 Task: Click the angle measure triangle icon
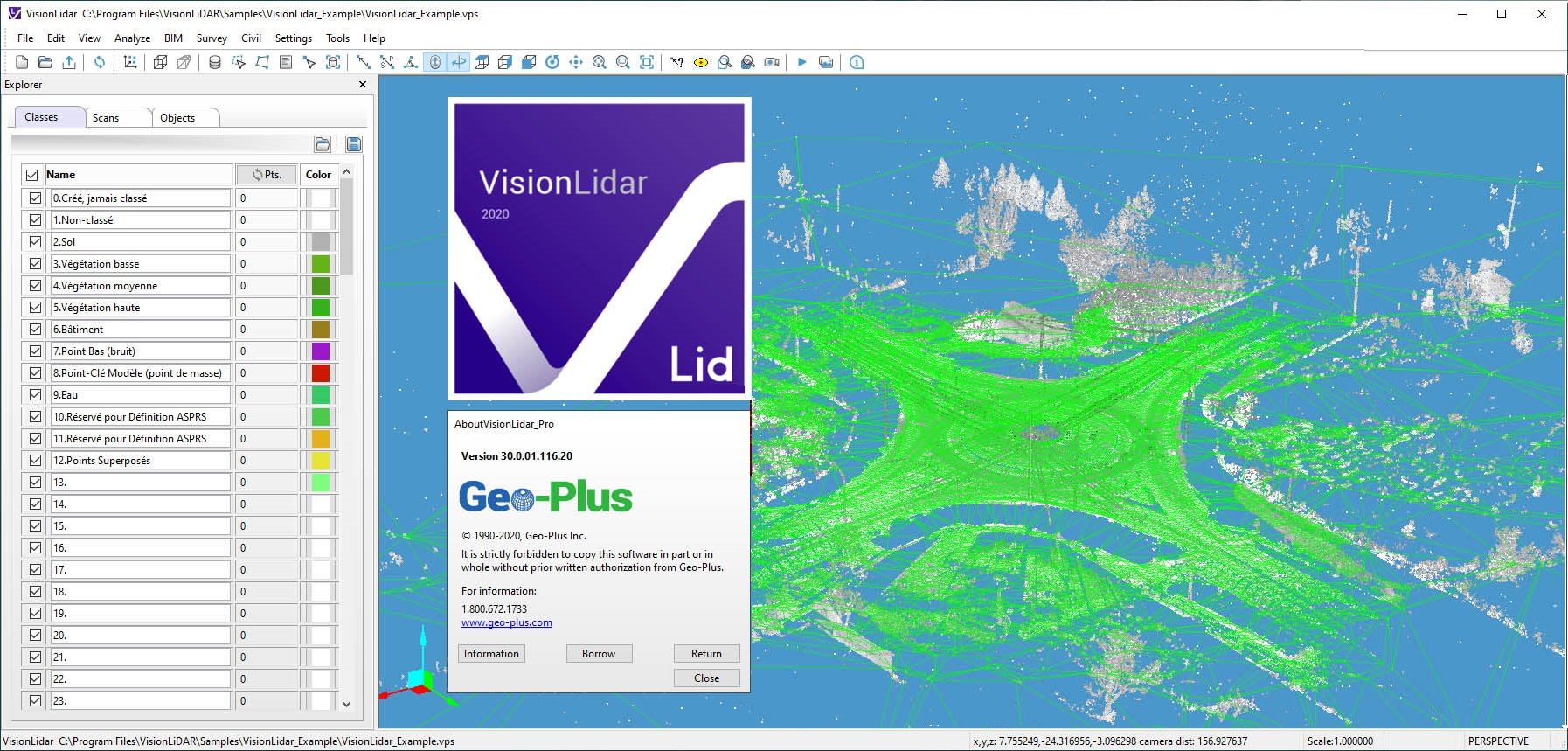coord(411,62)
